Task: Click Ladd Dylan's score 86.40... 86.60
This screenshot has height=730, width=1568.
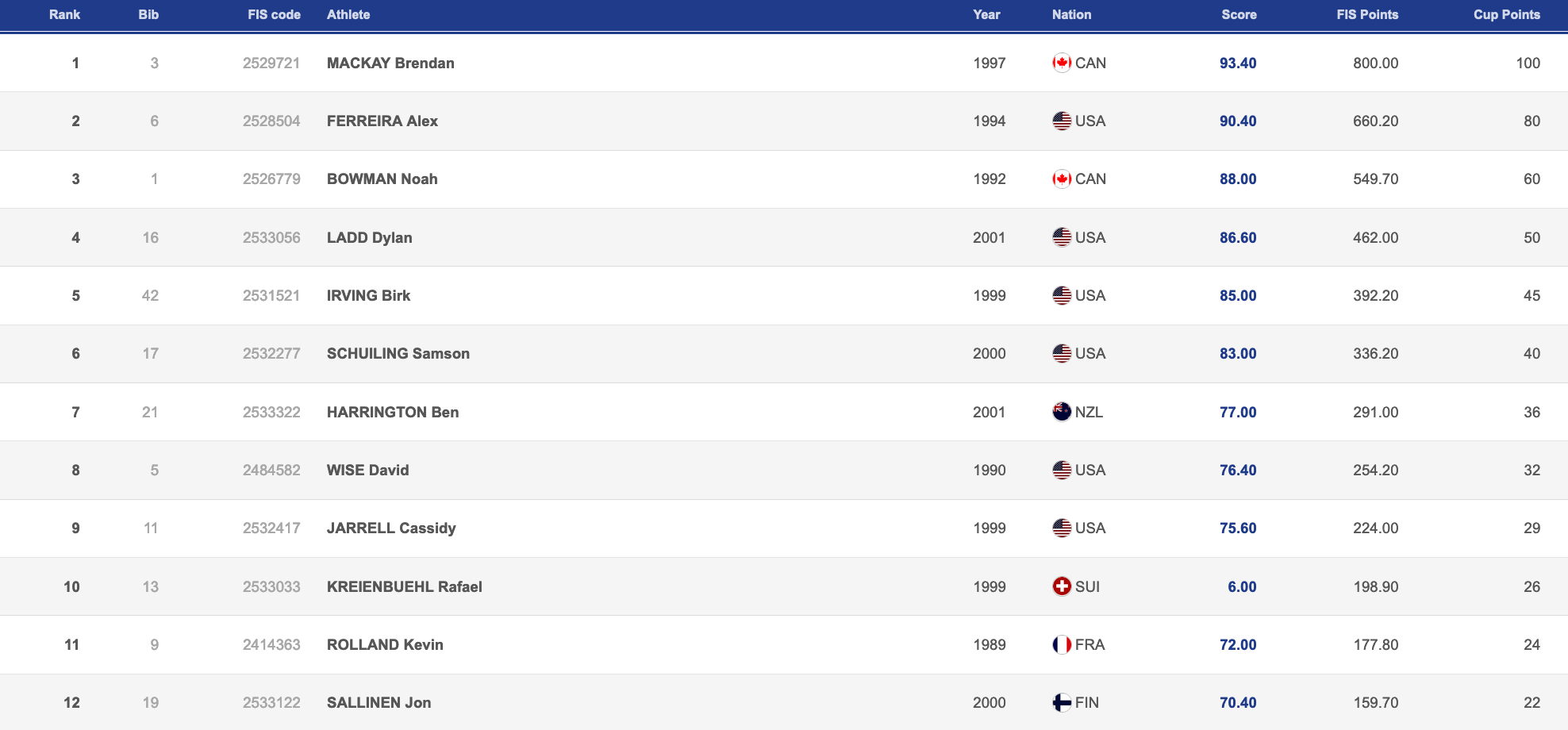Action: tap(1238, 237)
